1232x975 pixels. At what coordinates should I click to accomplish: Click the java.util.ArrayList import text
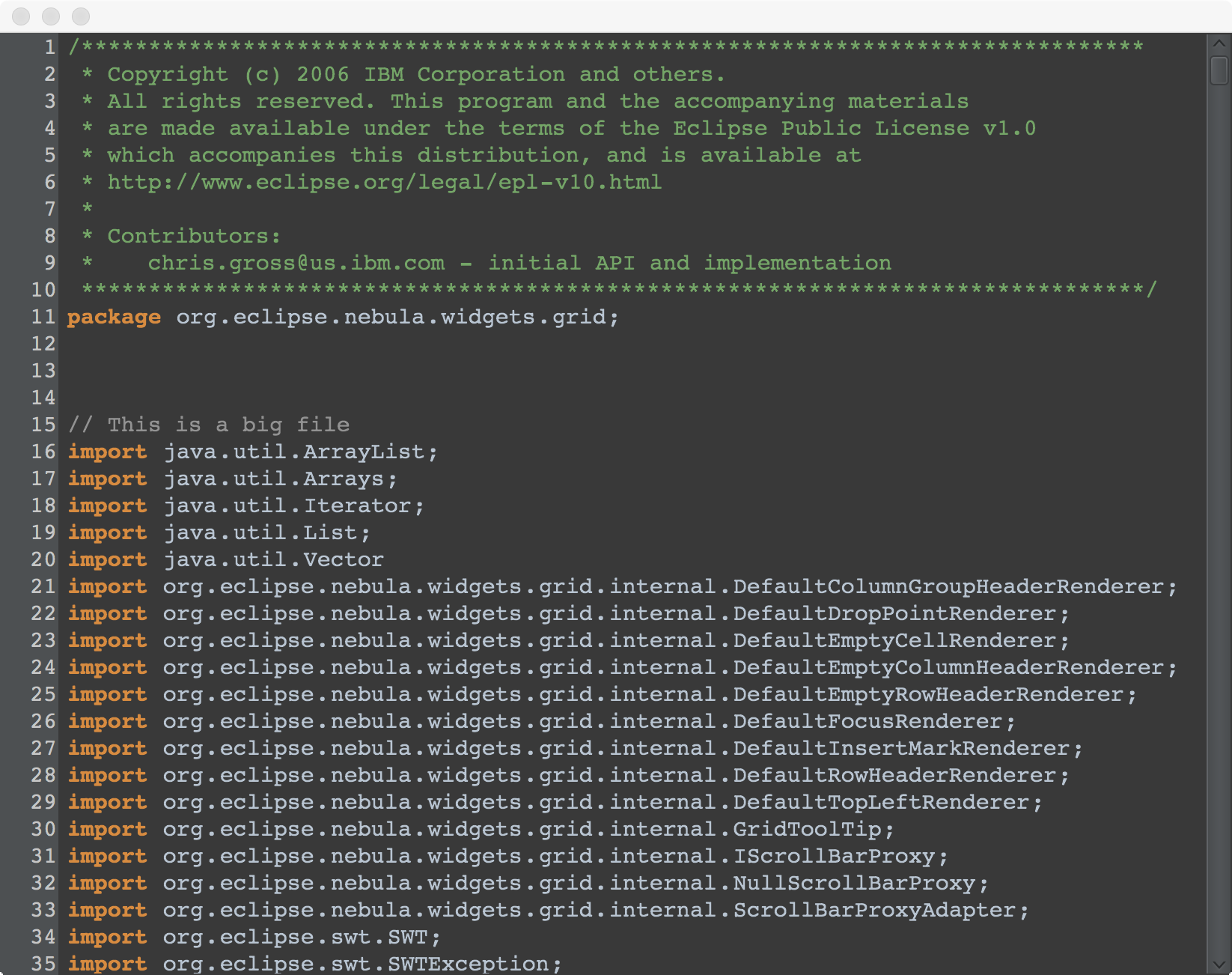pos(300,452)
